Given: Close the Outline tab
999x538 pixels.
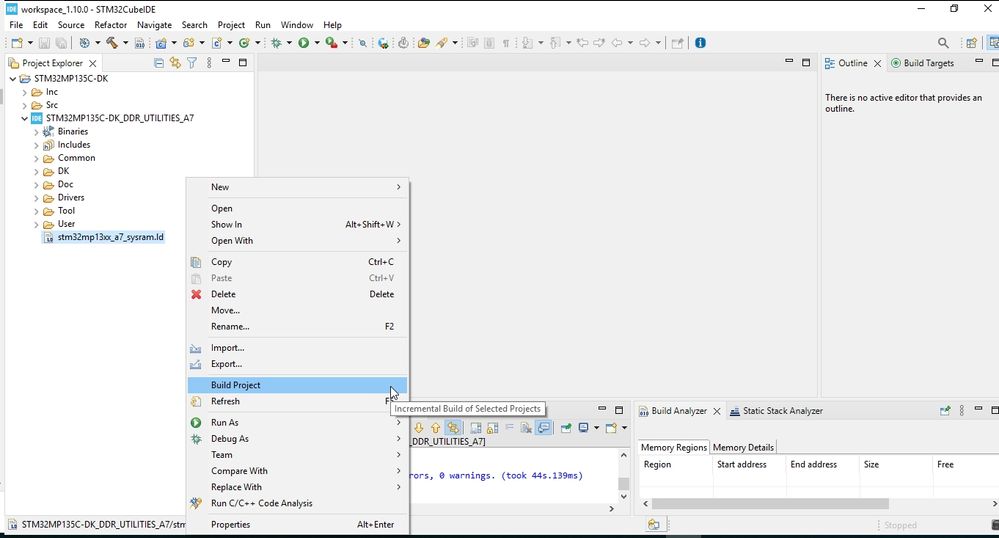Looking at the screenshot, I should pyautogui.click(x=877, y=63).
